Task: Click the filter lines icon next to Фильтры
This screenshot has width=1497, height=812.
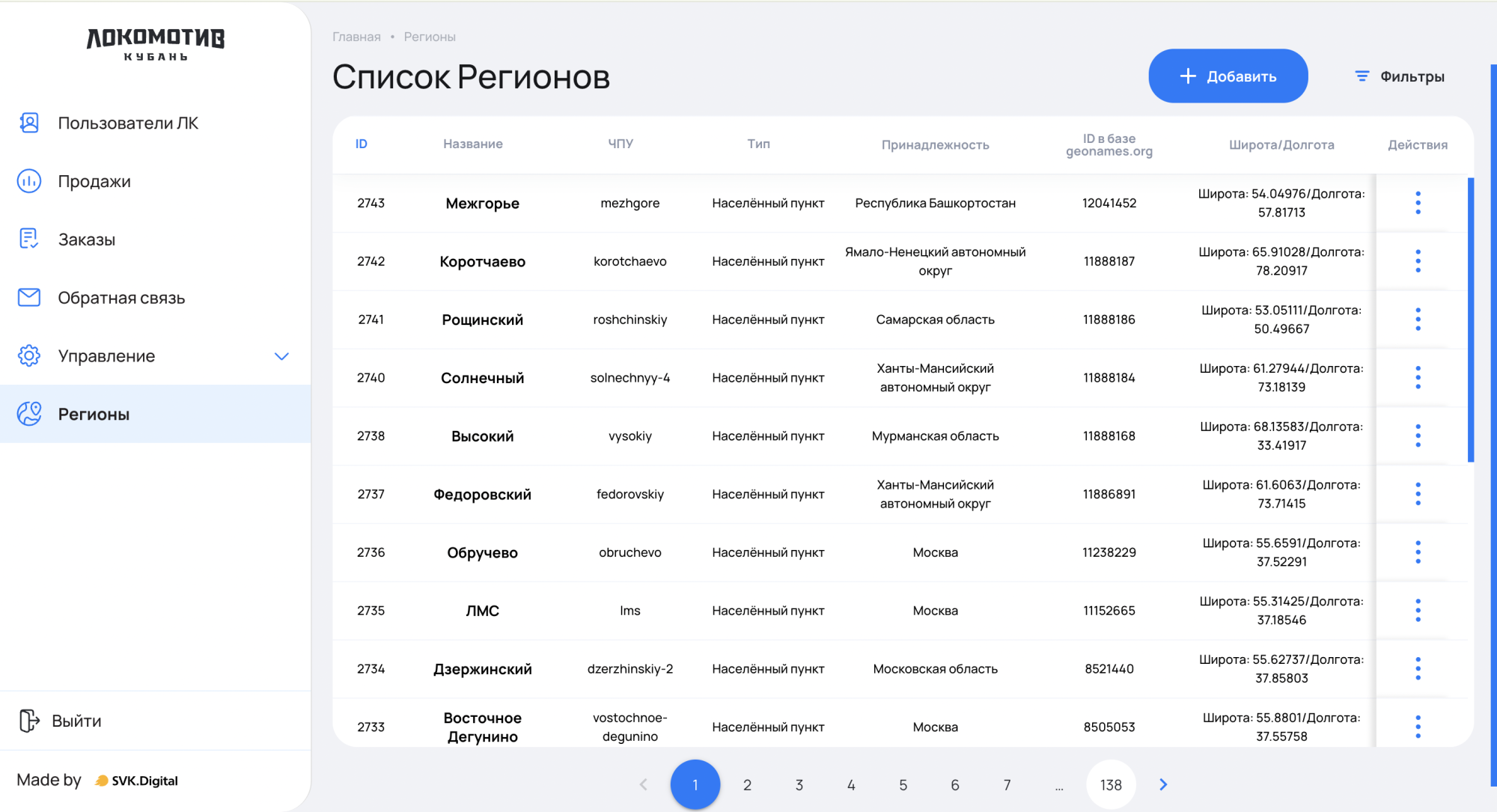Action: [1362, 76]
